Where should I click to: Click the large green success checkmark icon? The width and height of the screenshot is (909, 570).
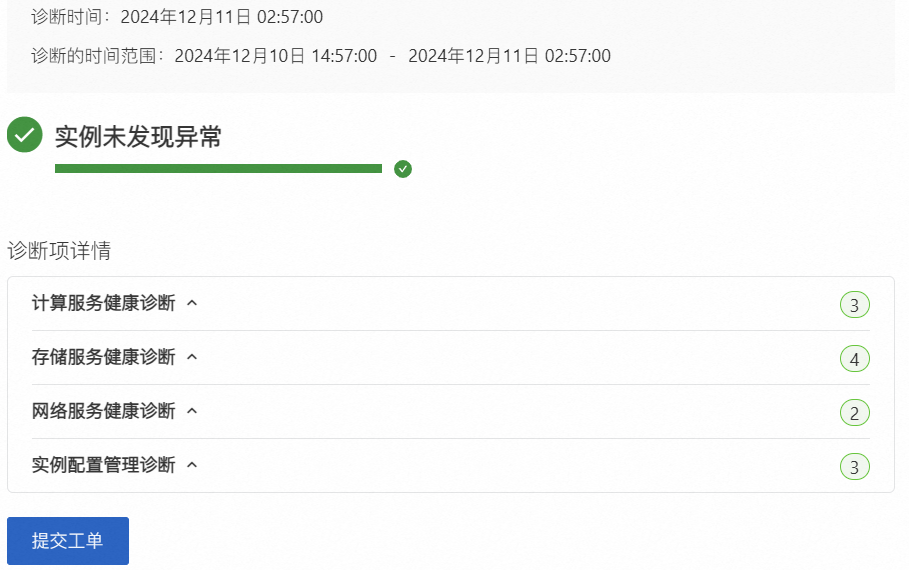point(25,135)
